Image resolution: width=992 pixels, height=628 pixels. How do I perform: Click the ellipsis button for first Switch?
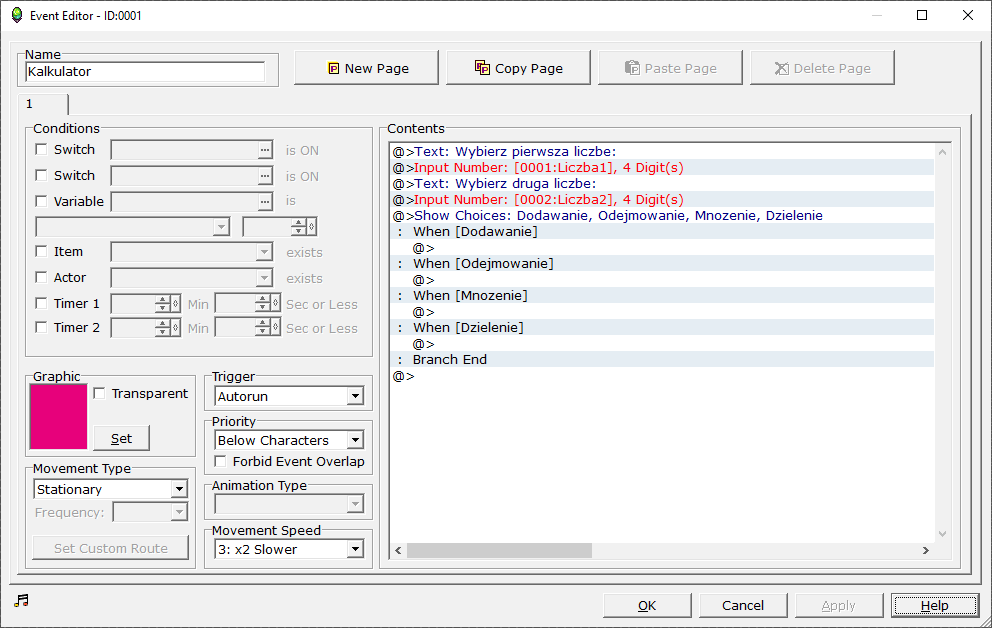point(265,150)
